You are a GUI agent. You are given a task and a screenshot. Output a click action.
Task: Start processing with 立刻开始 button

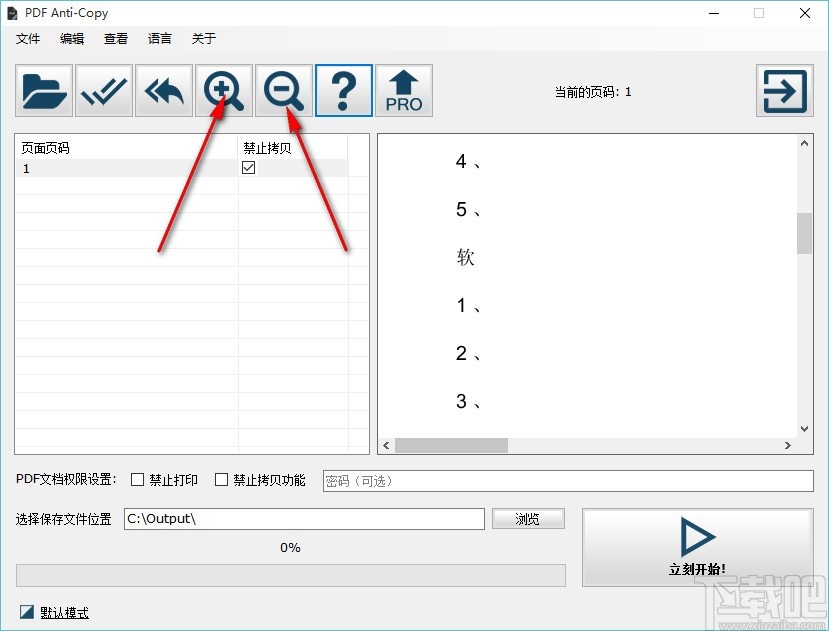click(697, 547)
